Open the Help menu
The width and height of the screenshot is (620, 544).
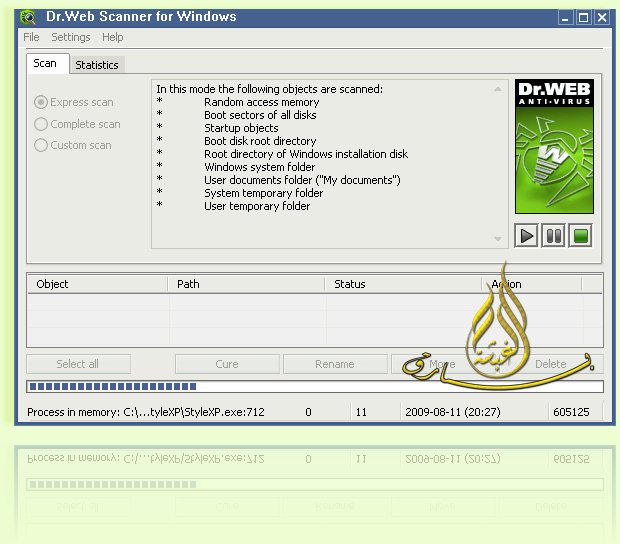click(x=113, y=37)
